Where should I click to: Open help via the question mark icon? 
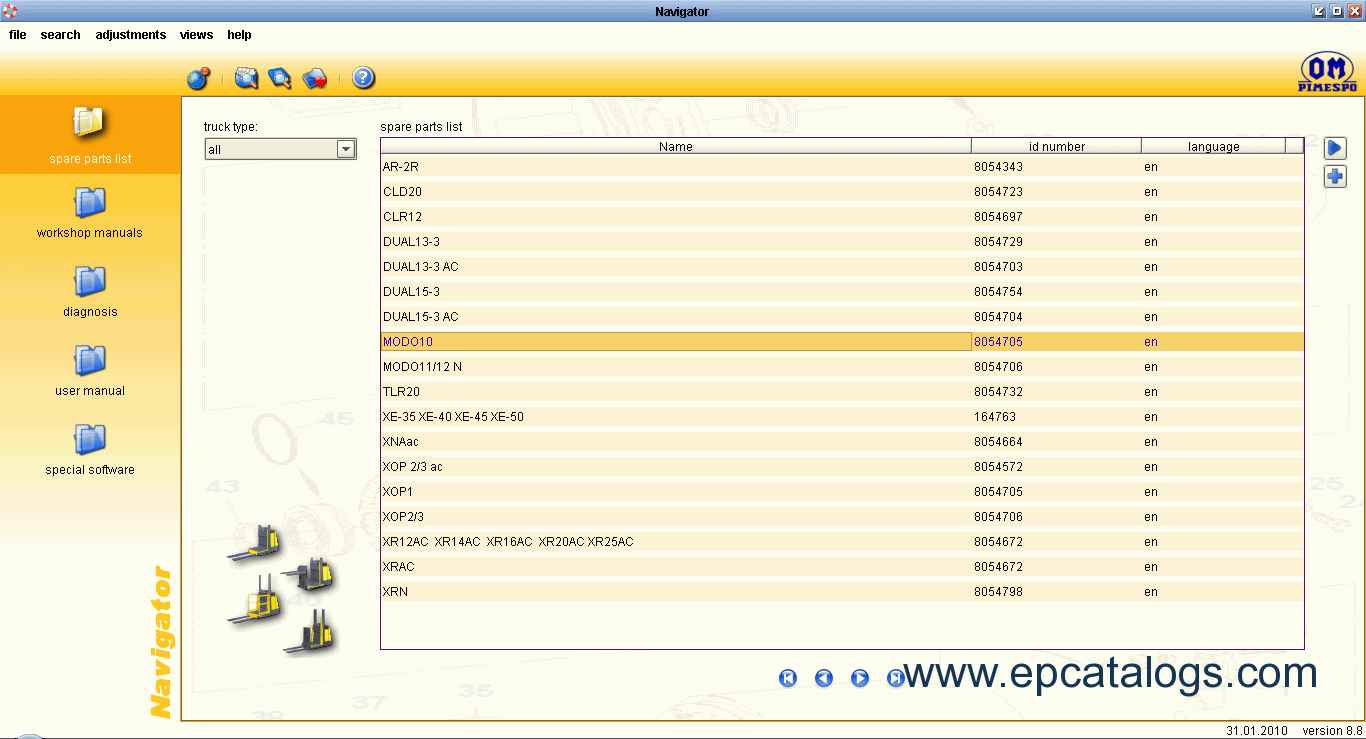pyautogui.click(x=364, y=78)
